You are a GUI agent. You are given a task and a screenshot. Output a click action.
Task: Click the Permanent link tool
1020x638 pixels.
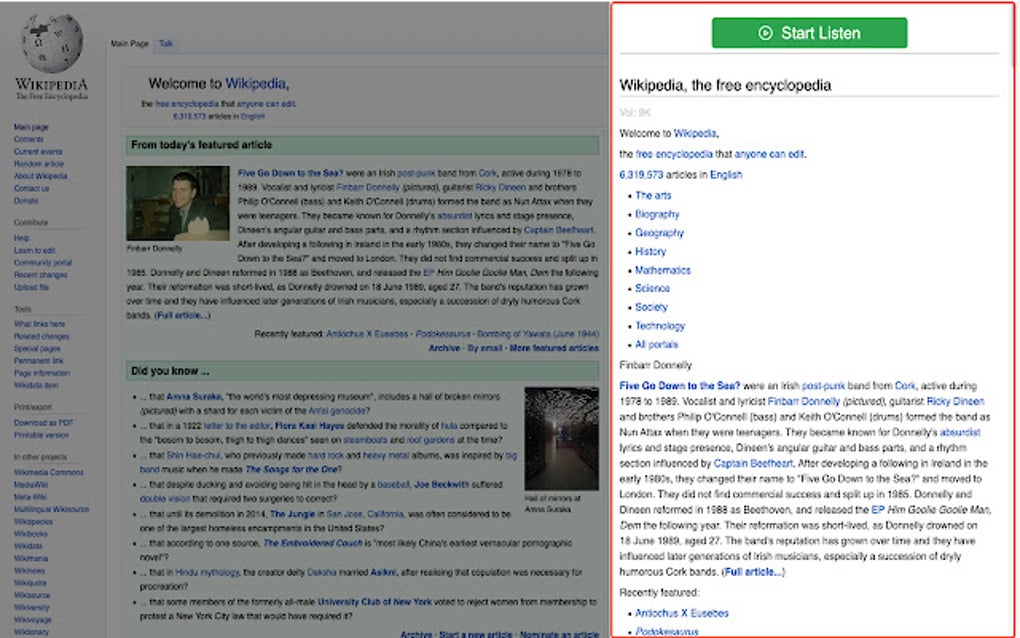[38, 361]
